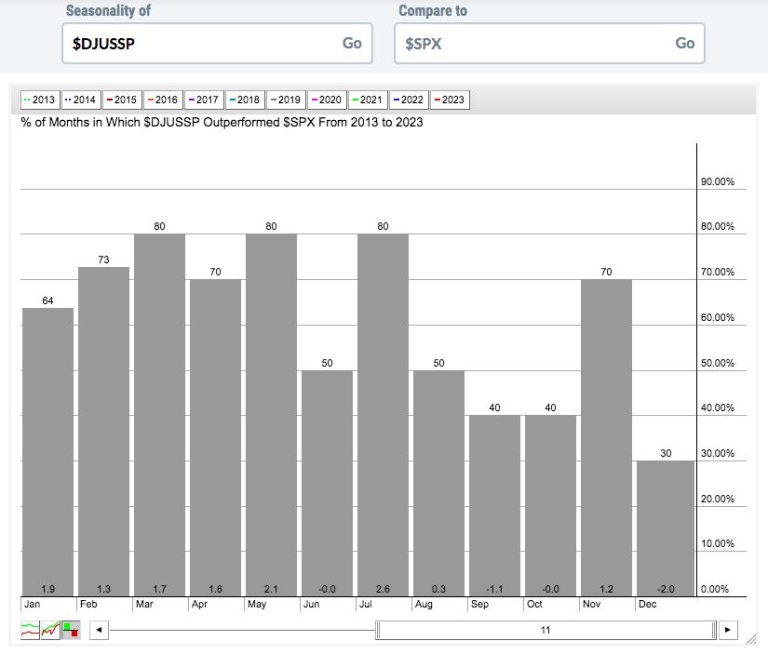This screenshot has width=768, height=654.
Task: Toggle the 2023 year series
Action: pos(450,100)
